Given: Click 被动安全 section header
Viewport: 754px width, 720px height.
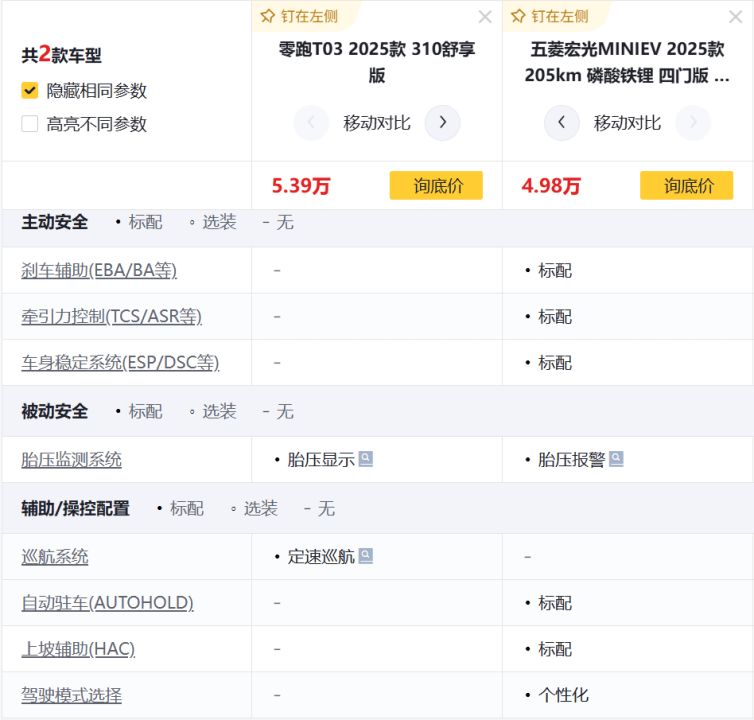Looking at the screenshot, I should tap(55, 412).
